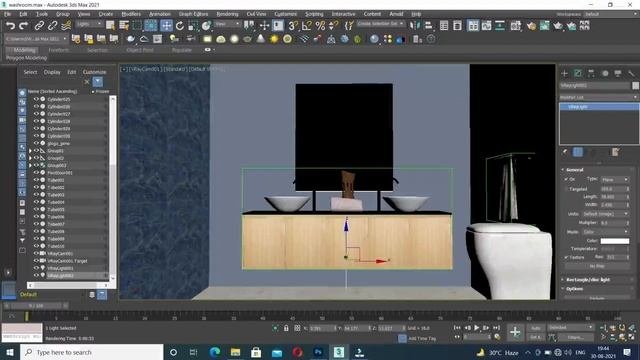Toggle the Percent Snap icon
Image resolution: width=640 pixels, height=360 pixels.
pyautogui.click(x=320, y=26)
